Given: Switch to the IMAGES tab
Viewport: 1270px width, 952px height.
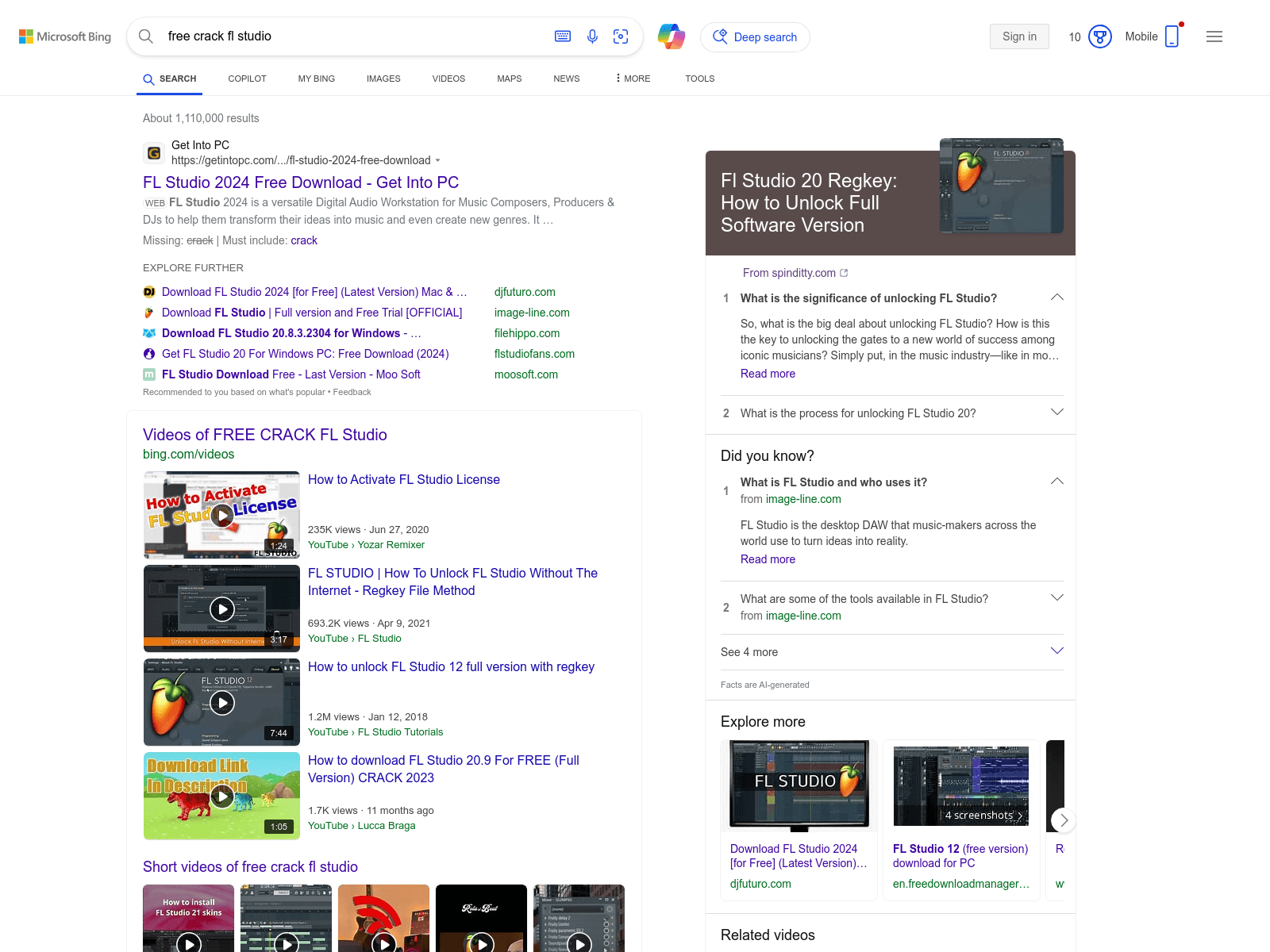Looking at the screenshot, I should tap(383, 79).
